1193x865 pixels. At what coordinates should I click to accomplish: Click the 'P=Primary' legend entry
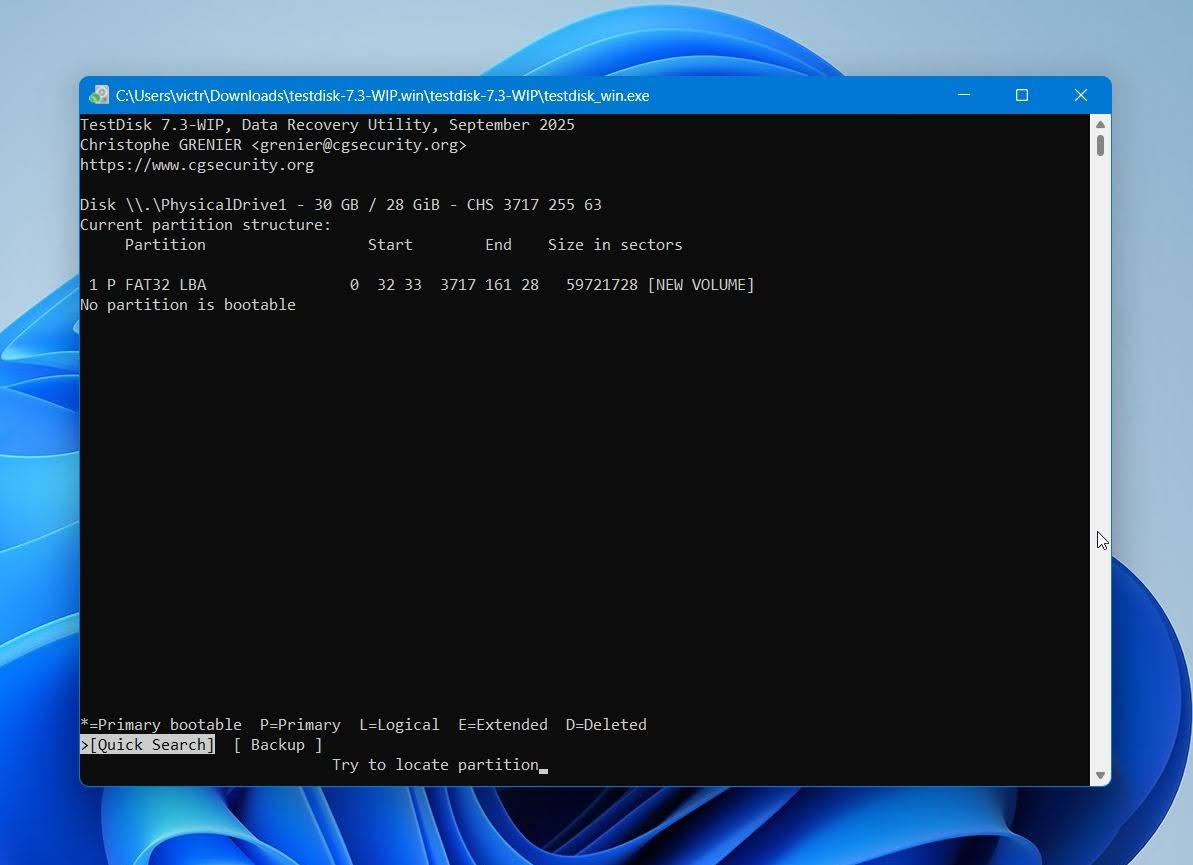[x=301, y=725]
